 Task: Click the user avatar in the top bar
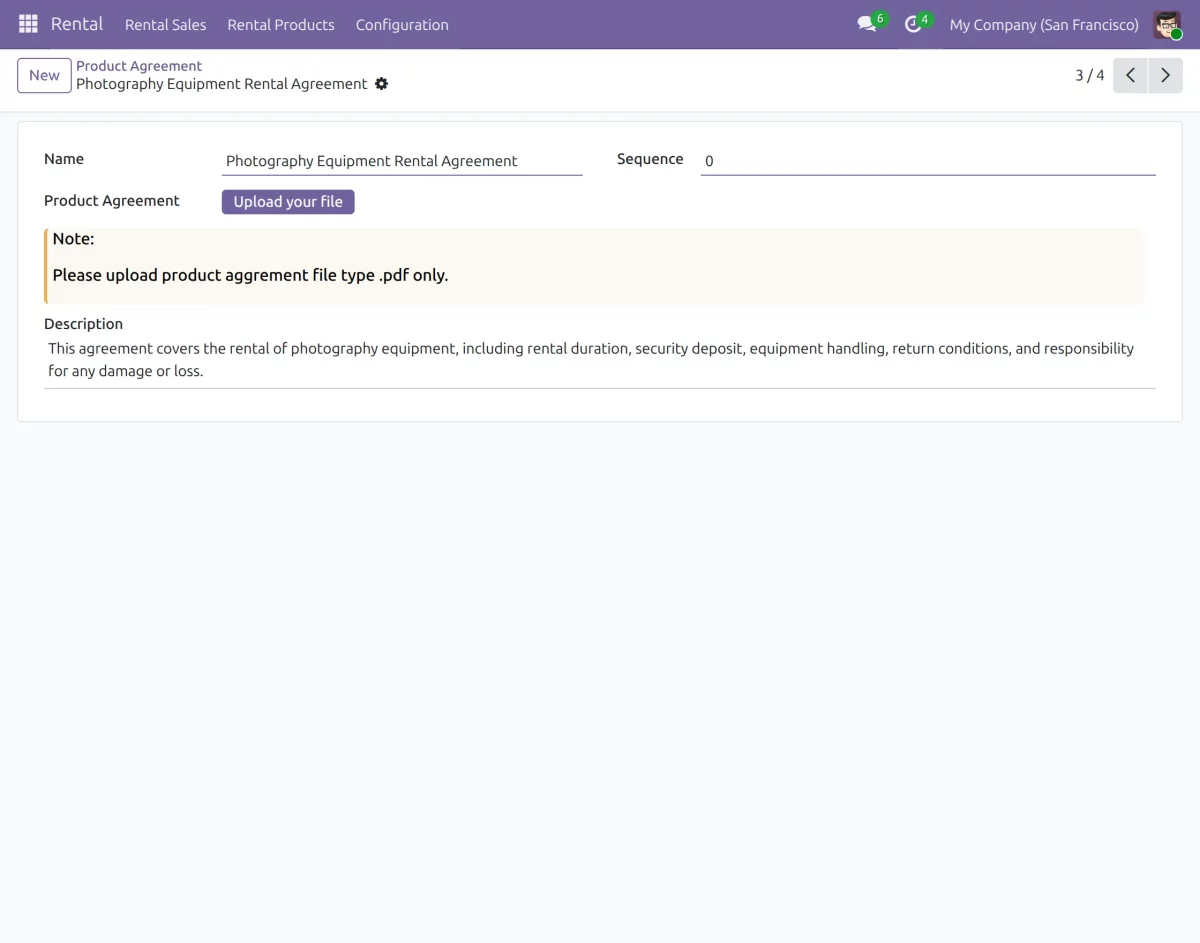[x=1167, y=24]
